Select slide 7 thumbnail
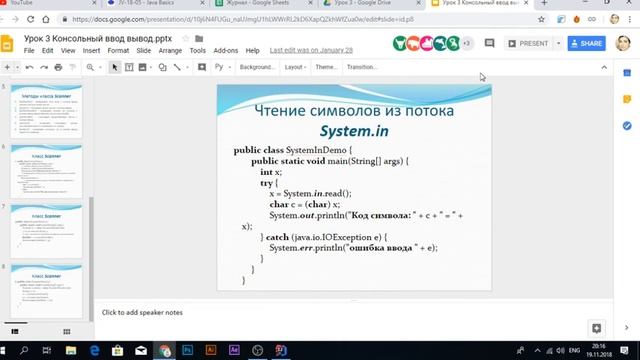 click(x=46, y=231)
